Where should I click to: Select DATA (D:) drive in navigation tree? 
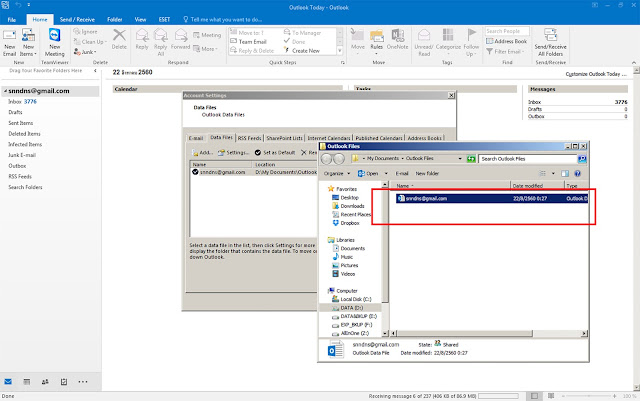pos(351,308)
